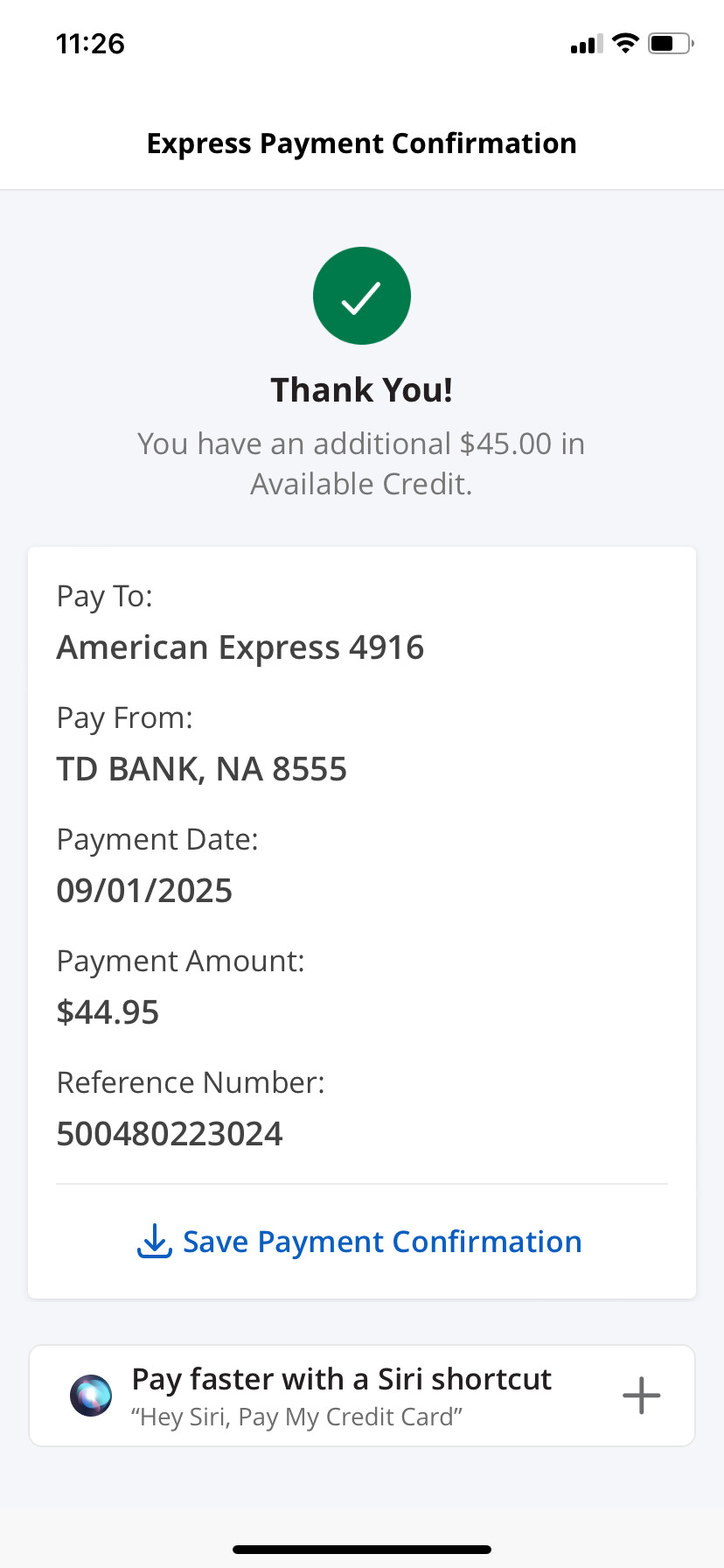Select the Thank You! heading

(x=362, y=390)
